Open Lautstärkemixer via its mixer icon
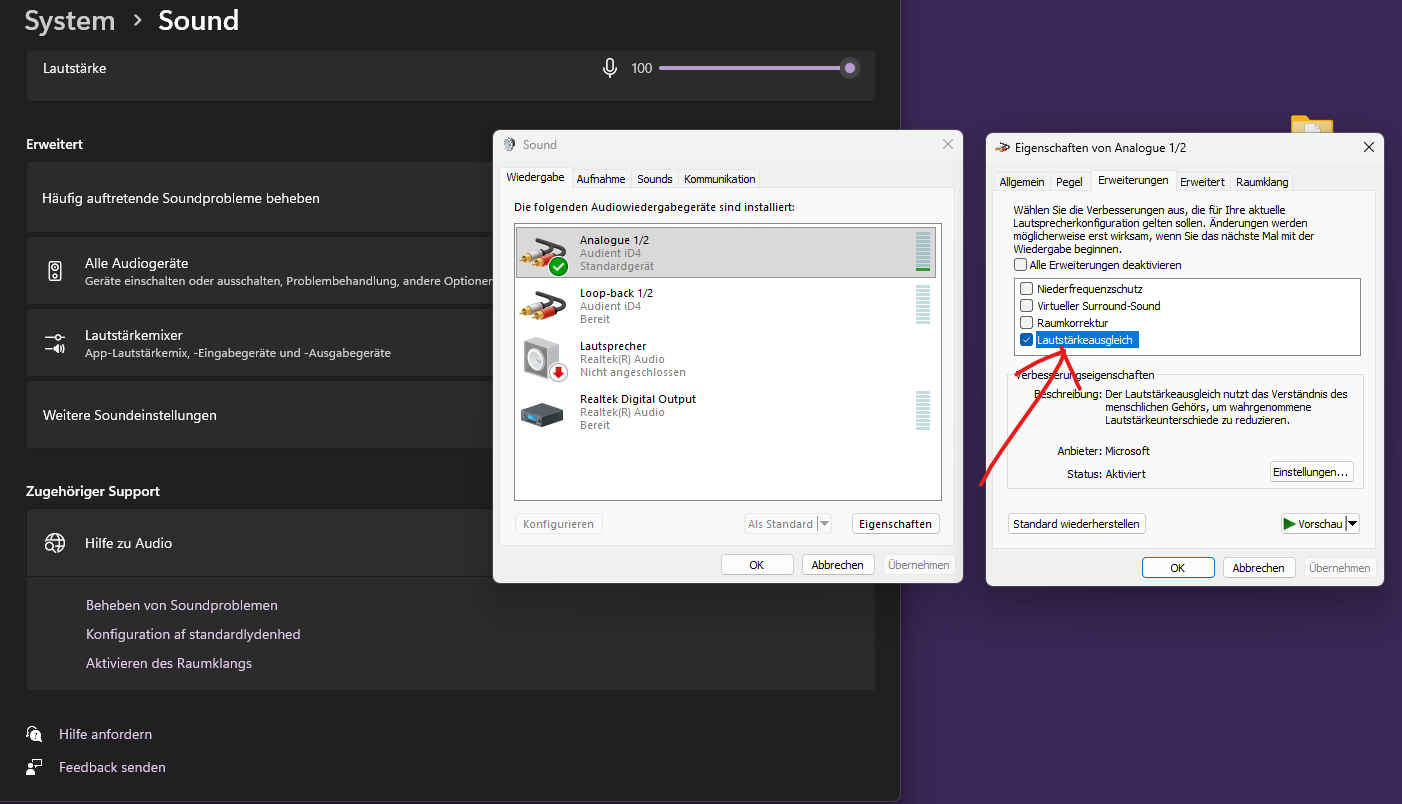Screen dimensions: 1402x804 coord(55,343)
